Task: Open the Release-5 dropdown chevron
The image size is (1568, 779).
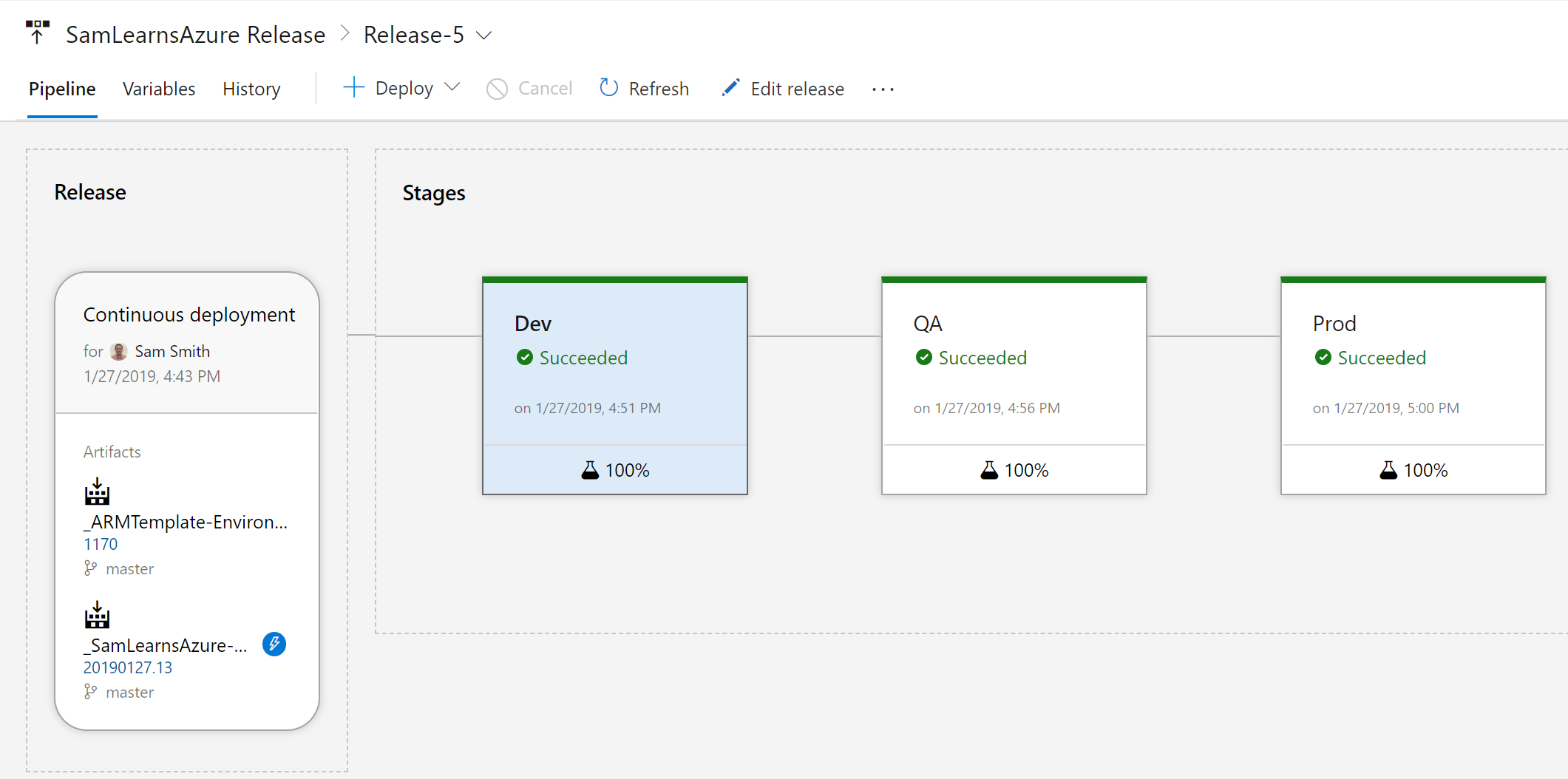Action: pos(484,35)
